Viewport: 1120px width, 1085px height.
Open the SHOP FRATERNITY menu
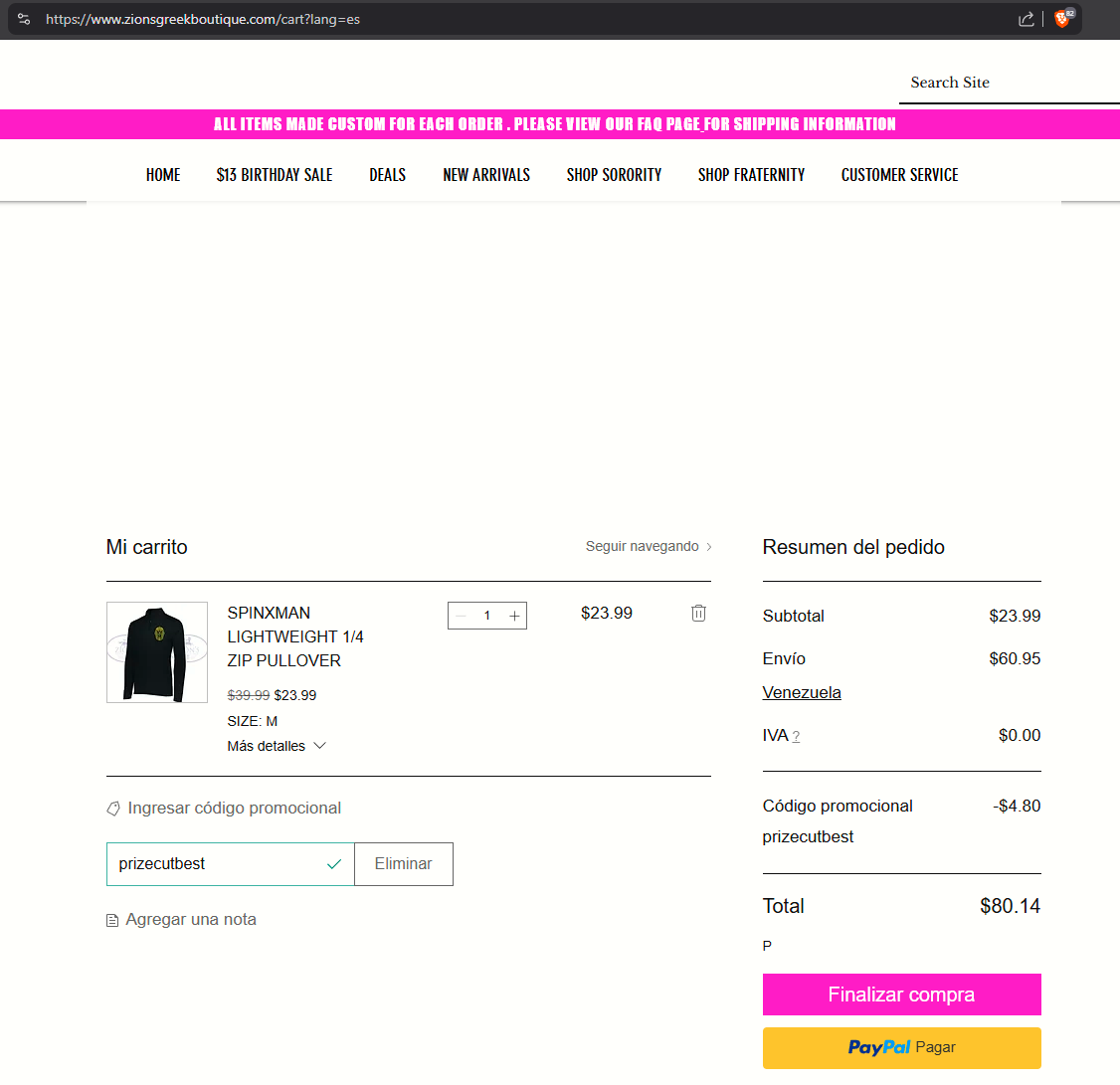pos(751,175)
